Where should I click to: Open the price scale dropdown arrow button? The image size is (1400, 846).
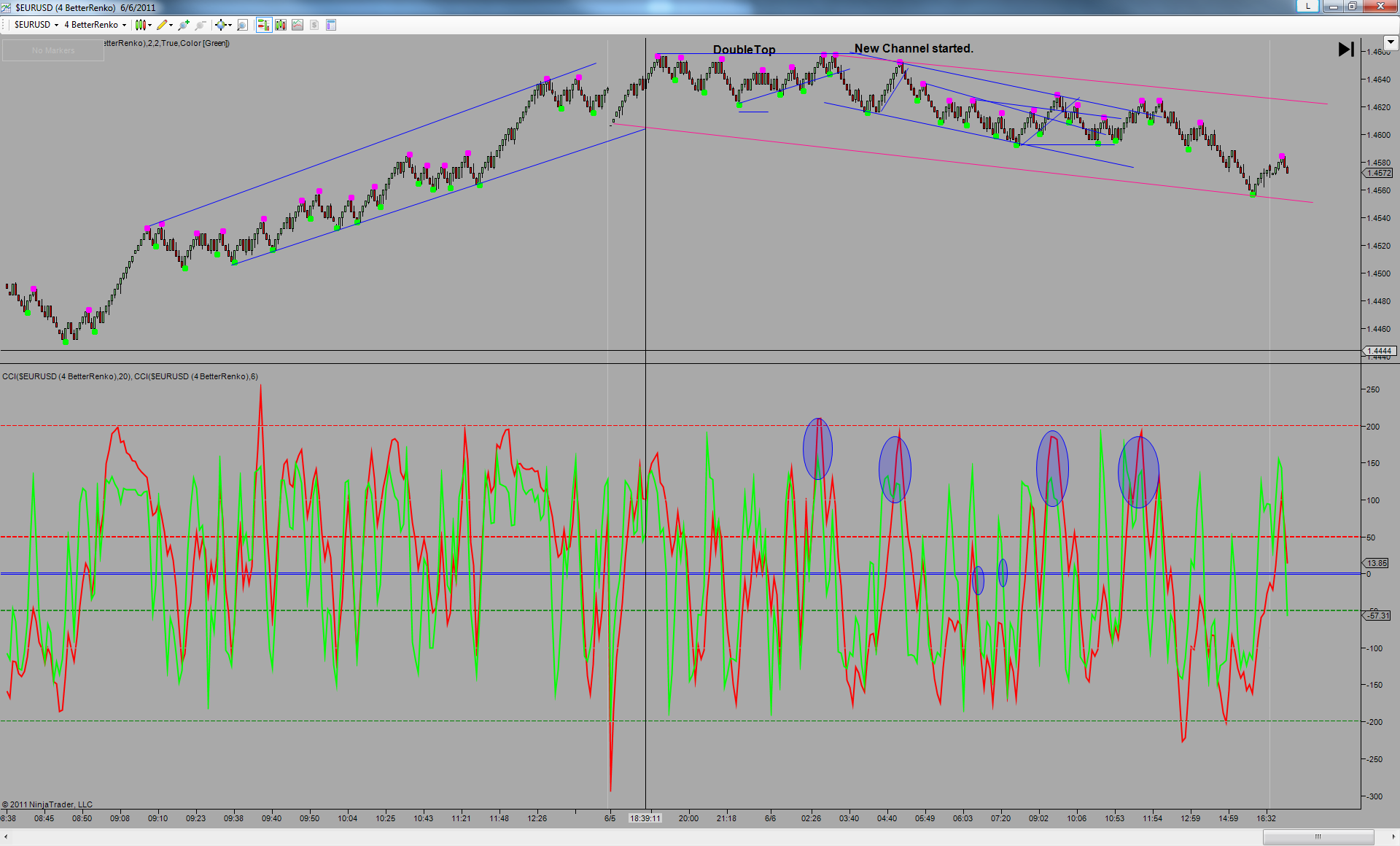point(1391,42)
